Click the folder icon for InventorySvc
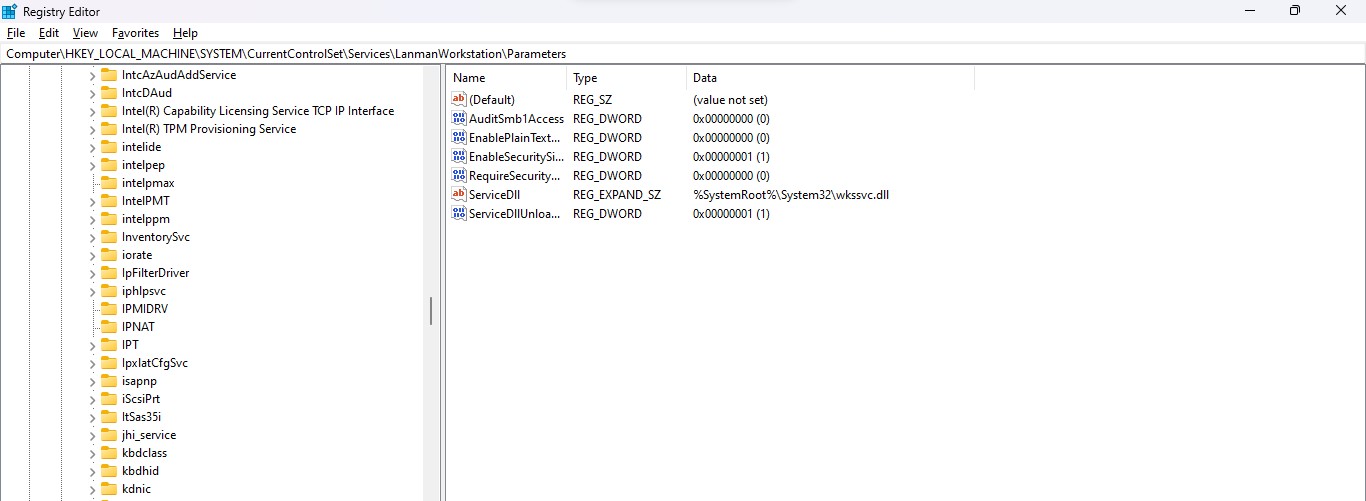 tap(109, 237)
